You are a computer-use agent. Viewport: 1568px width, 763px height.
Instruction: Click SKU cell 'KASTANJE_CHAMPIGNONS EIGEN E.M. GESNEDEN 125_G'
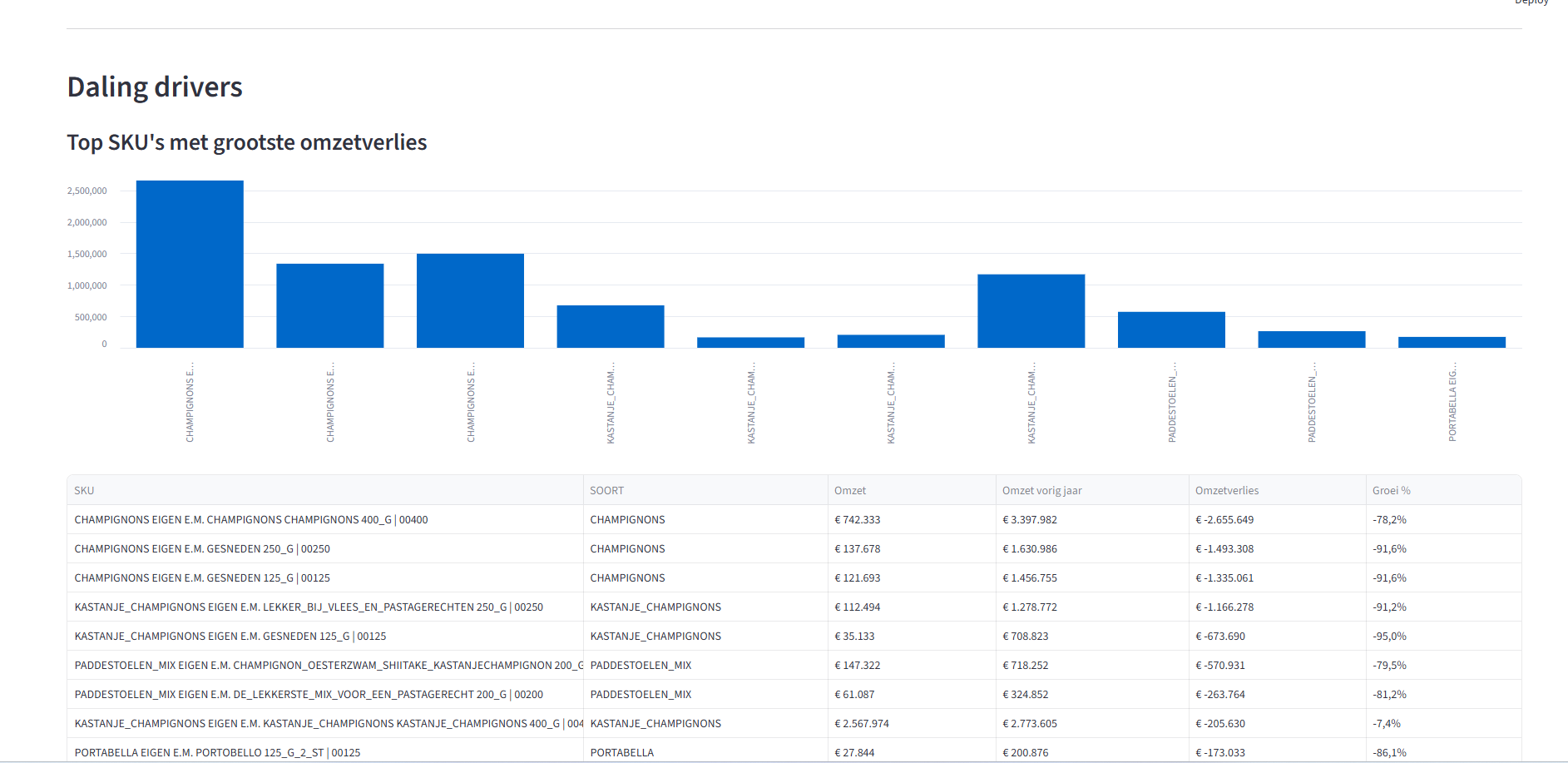[325, 636]
